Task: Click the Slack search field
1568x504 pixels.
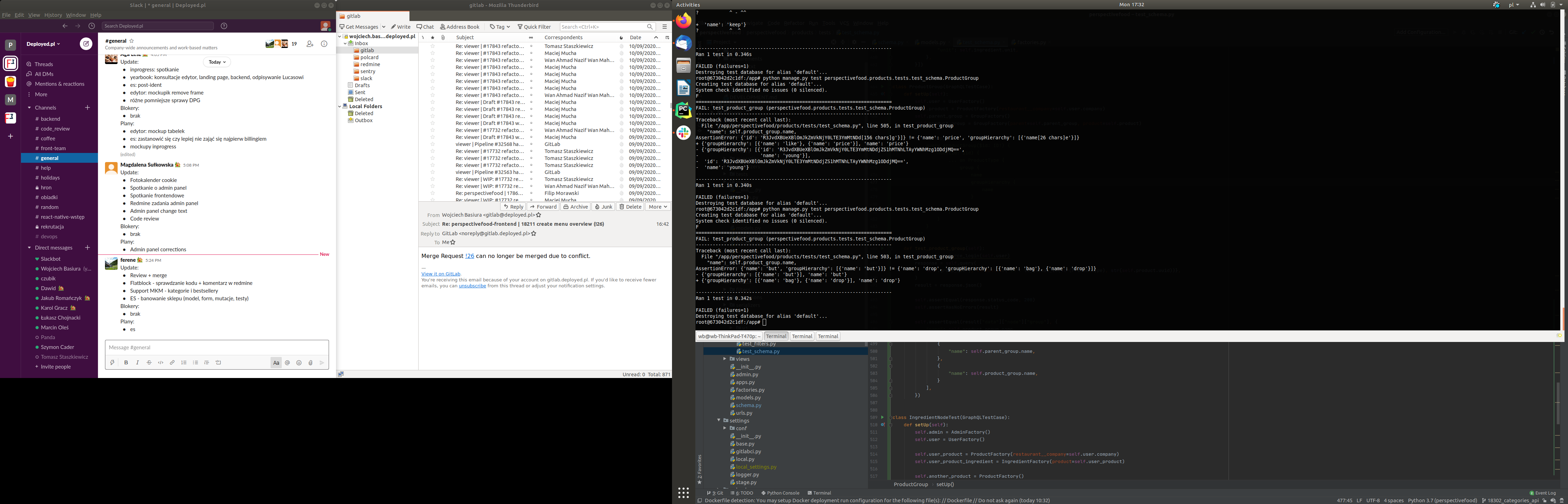Action: pos(157,26)
